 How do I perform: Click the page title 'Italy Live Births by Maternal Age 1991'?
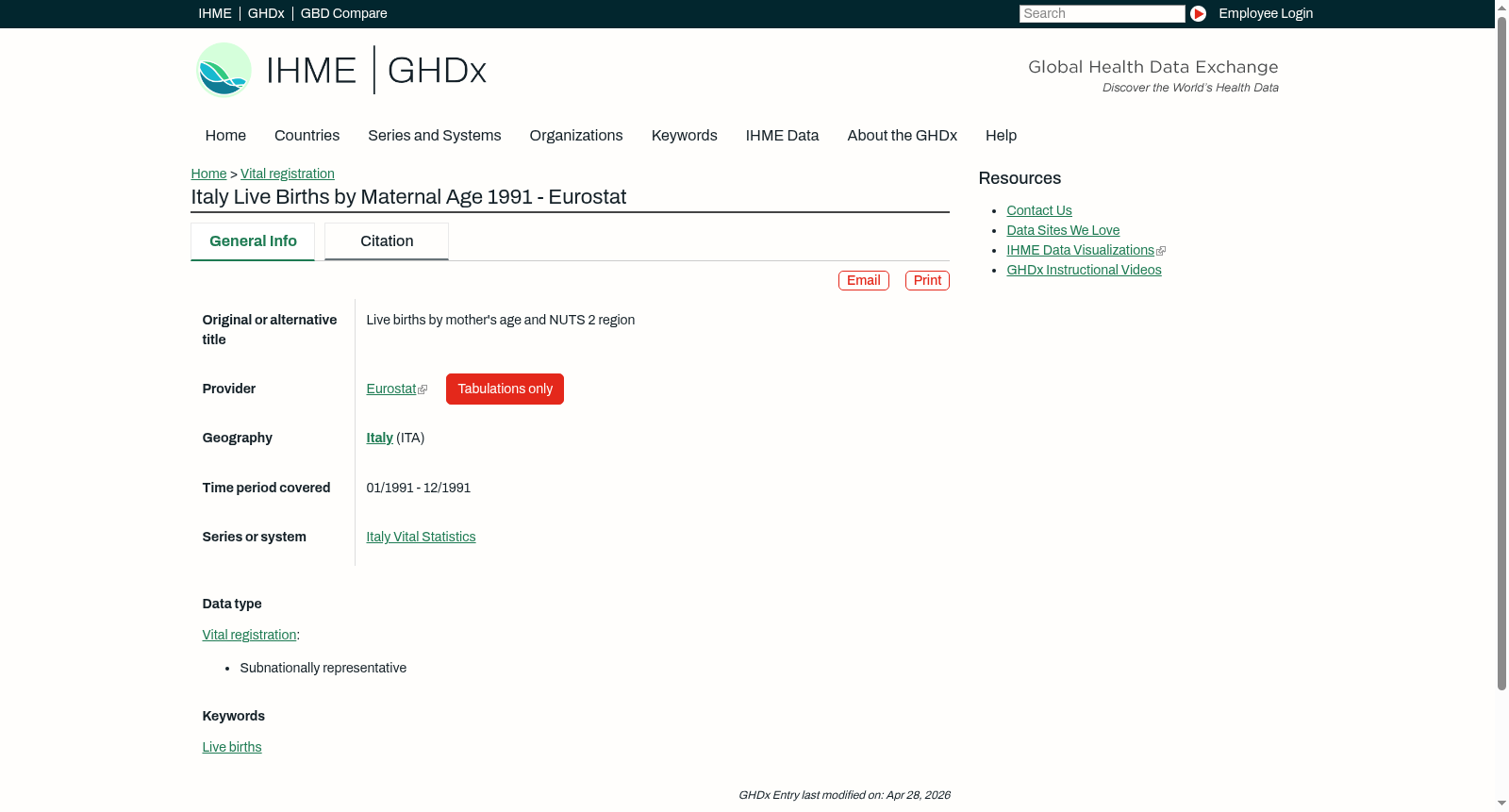tap(408, 197)
